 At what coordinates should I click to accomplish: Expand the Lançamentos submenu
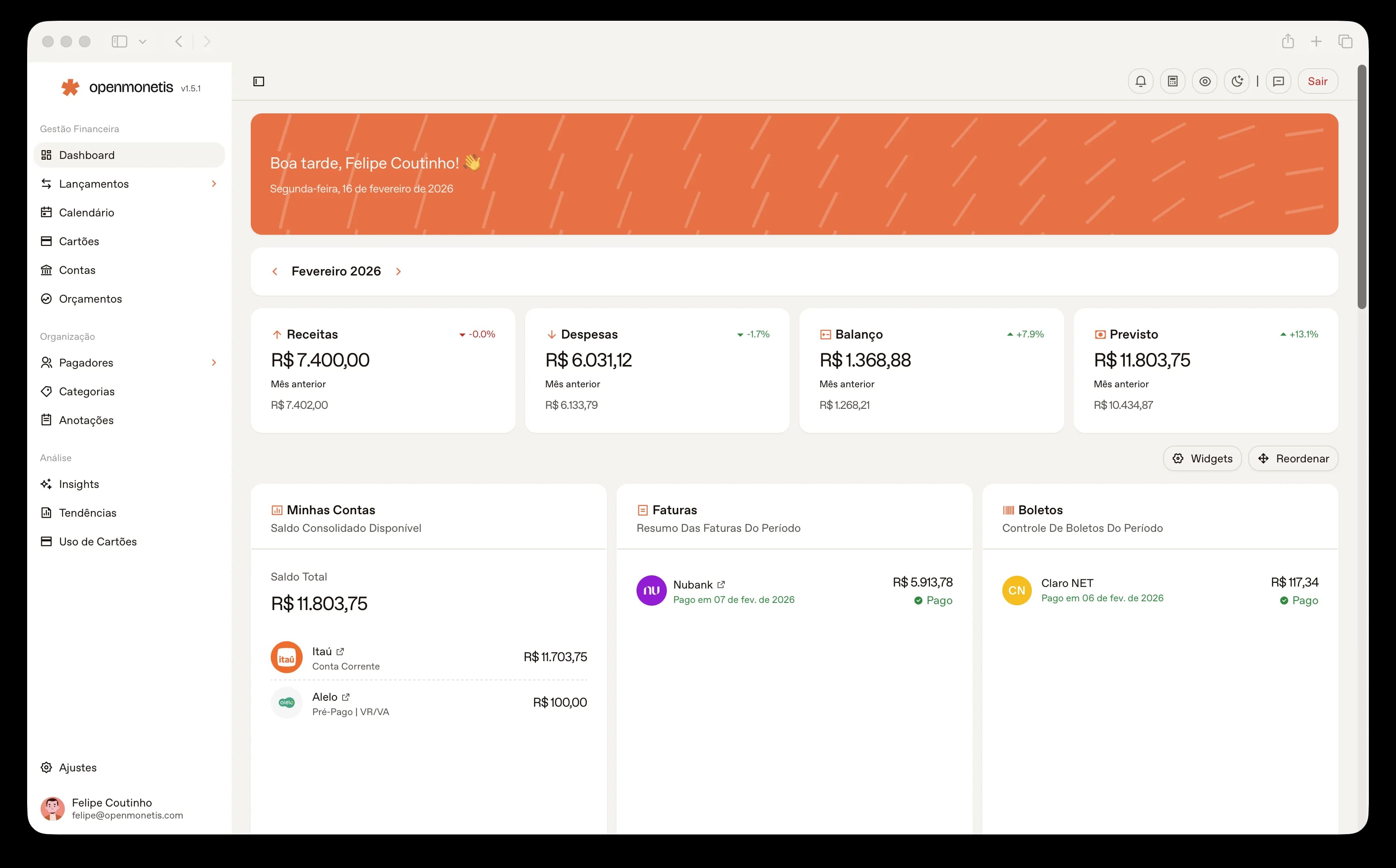point(214,184)
